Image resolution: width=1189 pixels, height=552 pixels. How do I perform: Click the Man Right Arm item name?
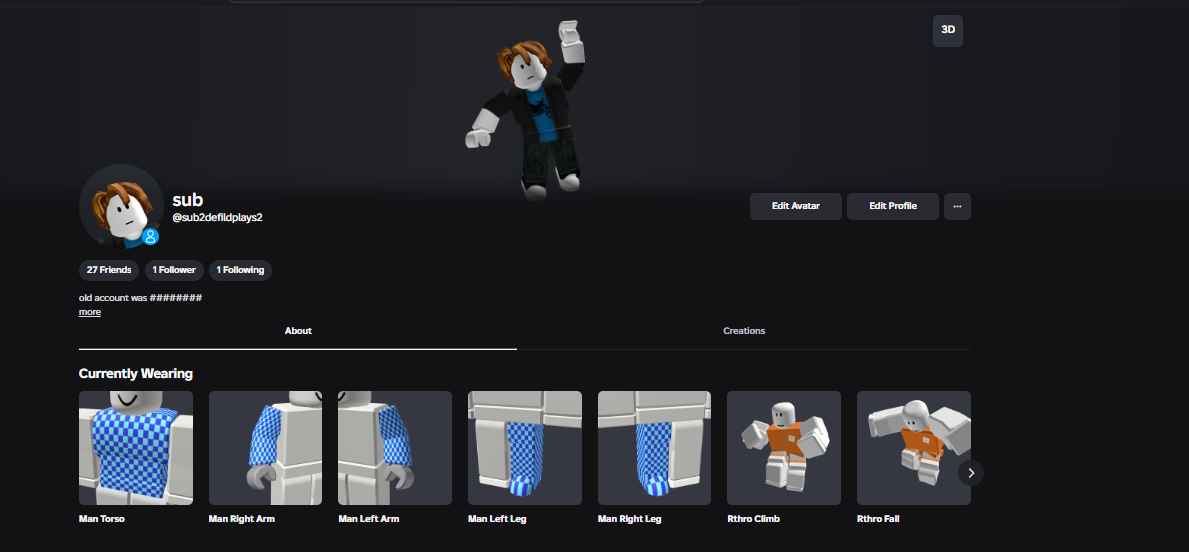click(x=242, y=519)
